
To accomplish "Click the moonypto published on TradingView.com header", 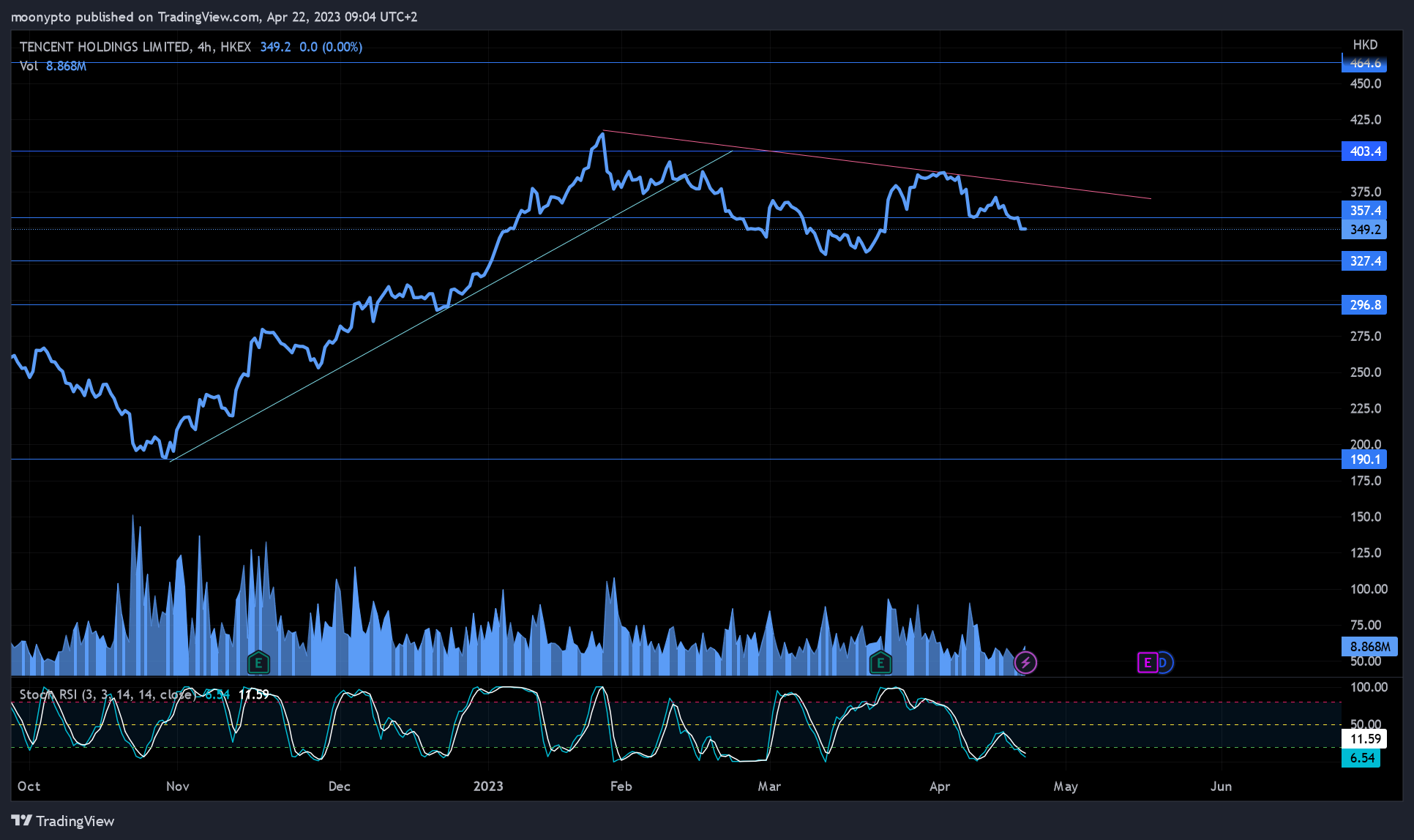I will [x=214, y=17].
